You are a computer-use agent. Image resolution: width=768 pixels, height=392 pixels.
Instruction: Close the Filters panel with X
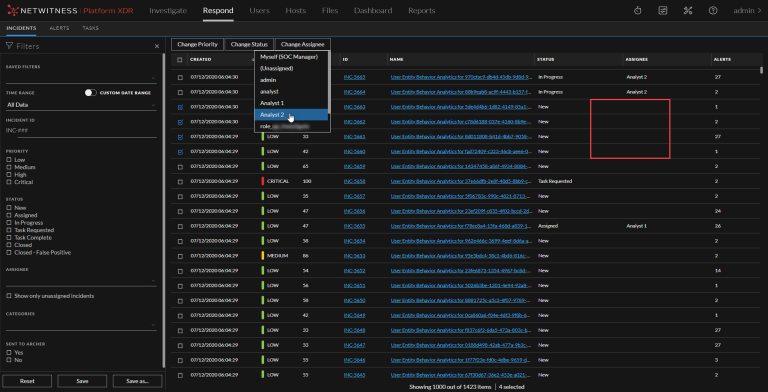pos(157,46)
